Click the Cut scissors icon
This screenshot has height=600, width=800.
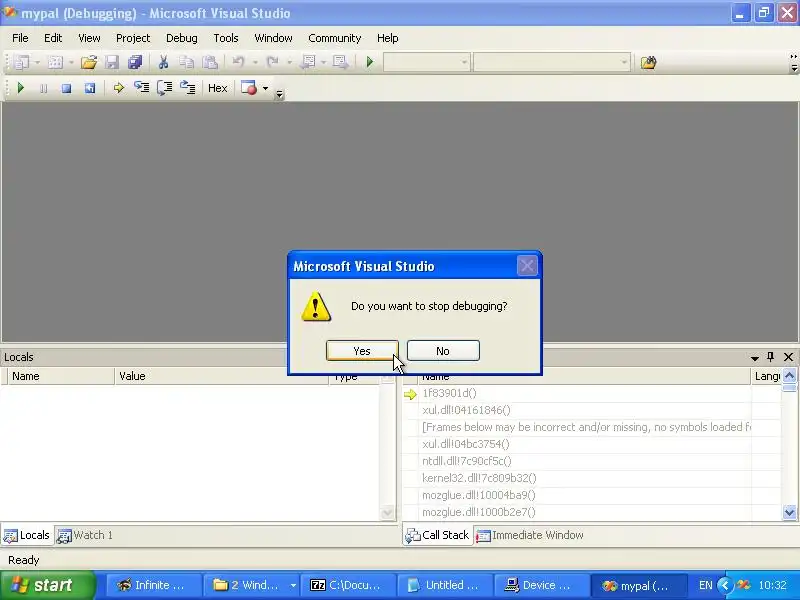coord(163,62)
